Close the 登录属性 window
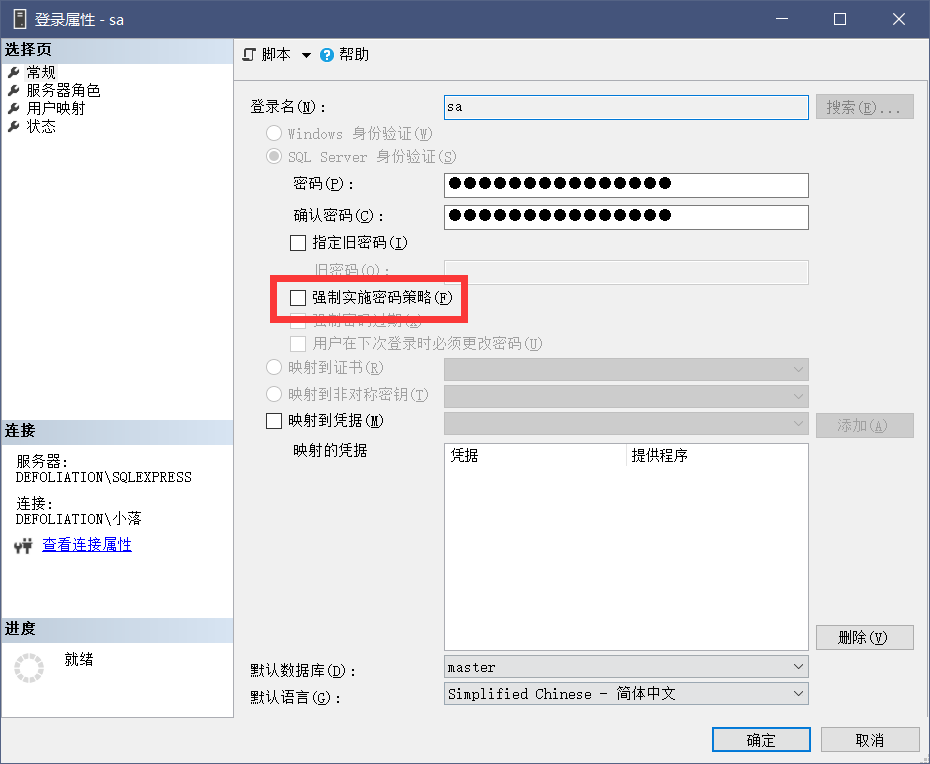This screenshot has width=930, height=764. coord(899,19)
